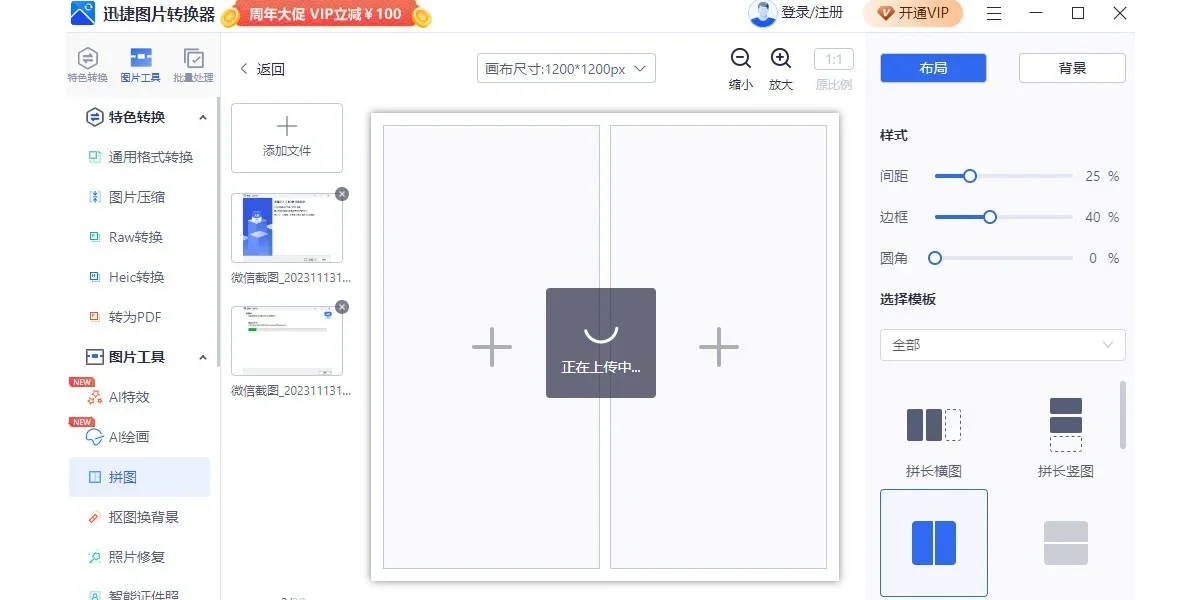Click the AI绘画 item icon
Viewport: 1200px width, 600px height.
coord(95,437)
